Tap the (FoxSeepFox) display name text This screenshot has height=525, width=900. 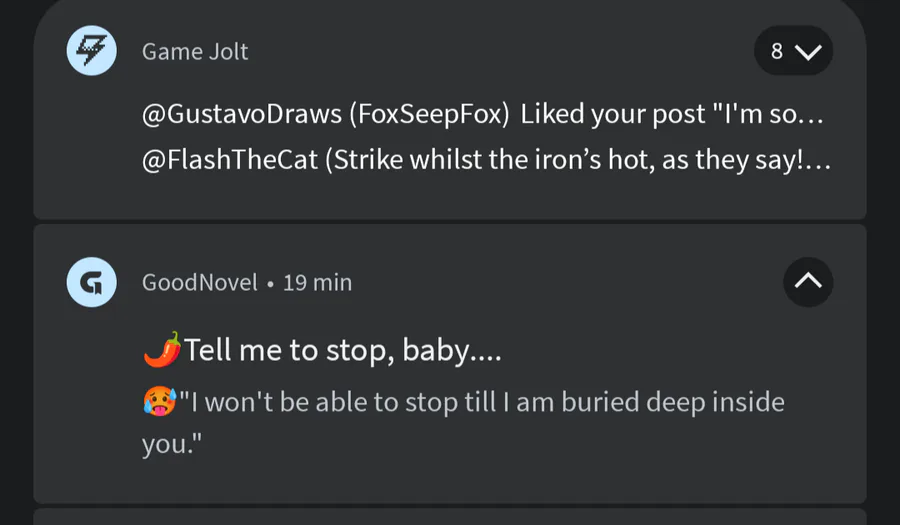click(429, 114)
